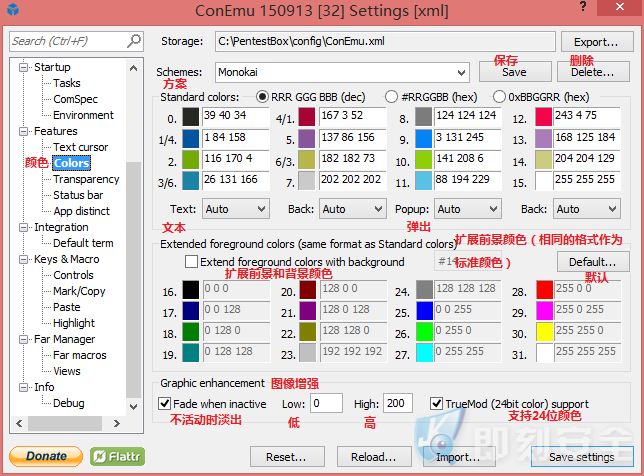This screenshot has width=644, height=476.
Task: Click the Save settings button
Action: coord(582,457)
